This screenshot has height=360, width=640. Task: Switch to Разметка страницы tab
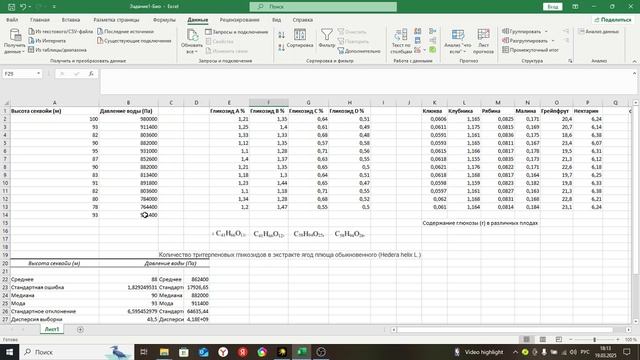(x=116, y=20)
